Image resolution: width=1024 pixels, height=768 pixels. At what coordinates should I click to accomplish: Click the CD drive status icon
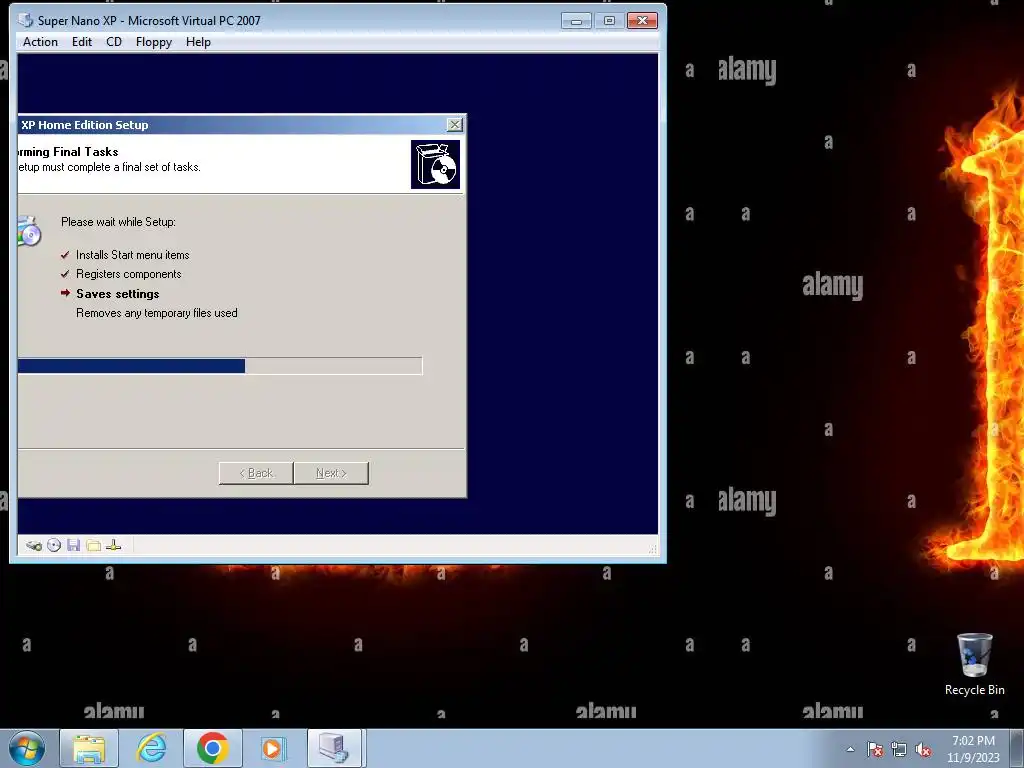pyautogui.click(x=54, y=545)
